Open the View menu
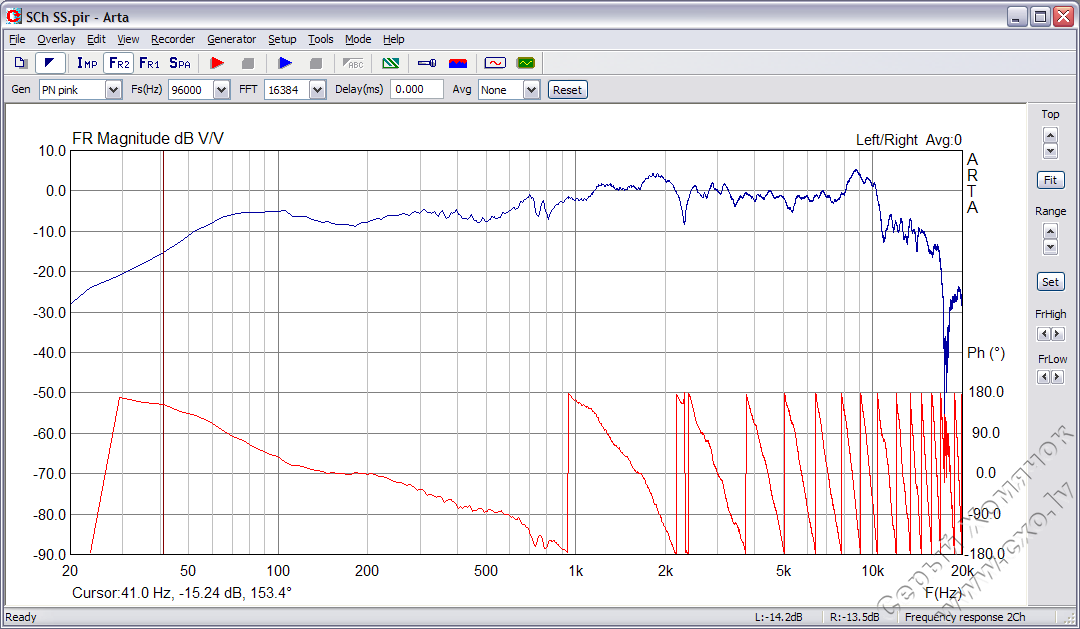This screenshot has height=629, width=1080. click(128, 39)
